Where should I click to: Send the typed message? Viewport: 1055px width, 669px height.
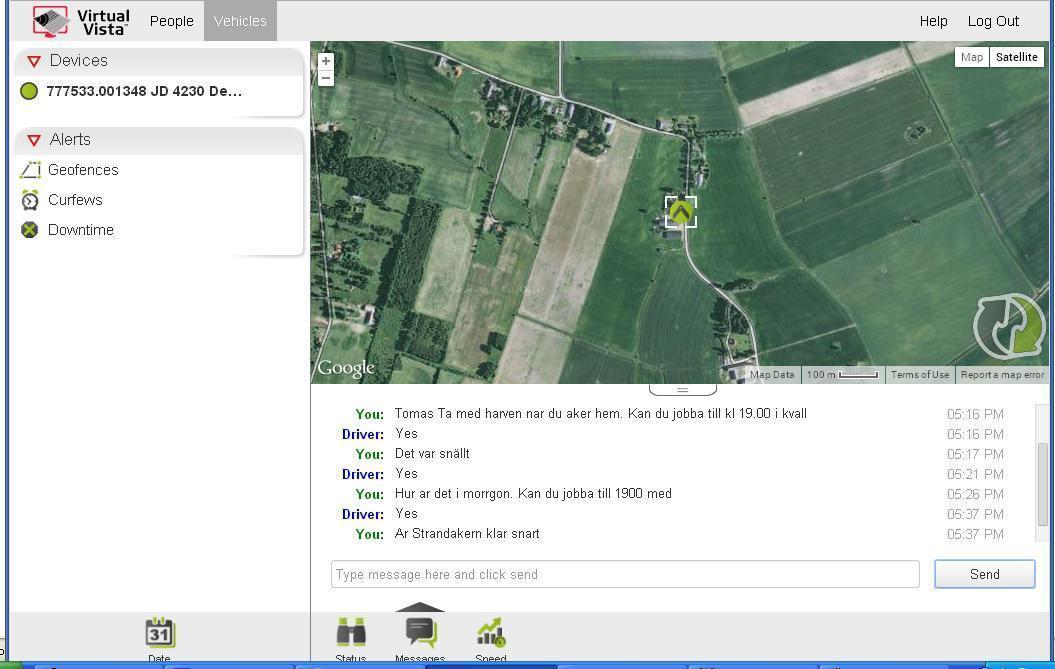pos(984,574)
